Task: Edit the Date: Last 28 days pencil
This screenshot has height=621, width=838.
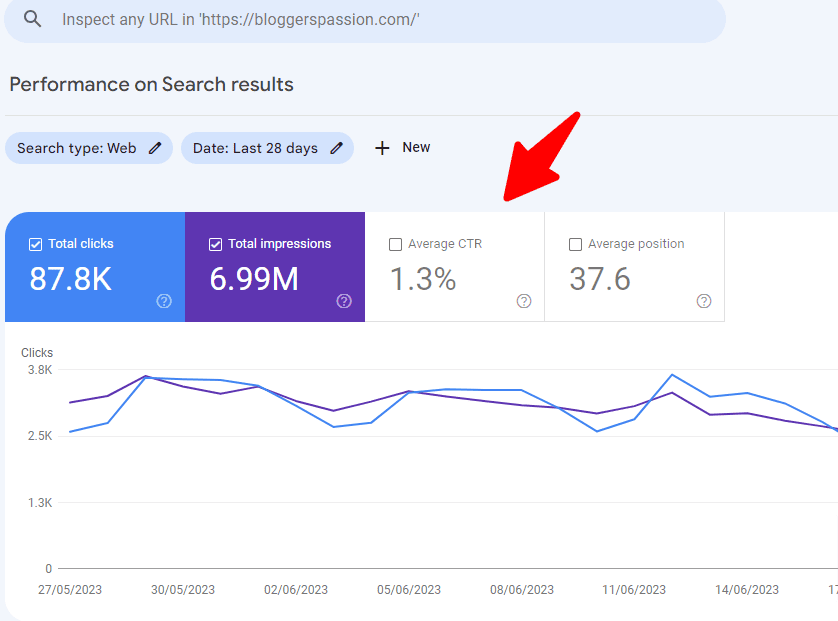Action: [x=337, y=148]
